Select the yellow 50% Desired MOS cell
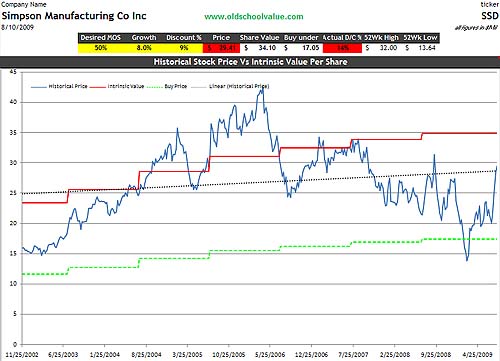The width and height of the screenshot is (500, 361). [101, 48]
